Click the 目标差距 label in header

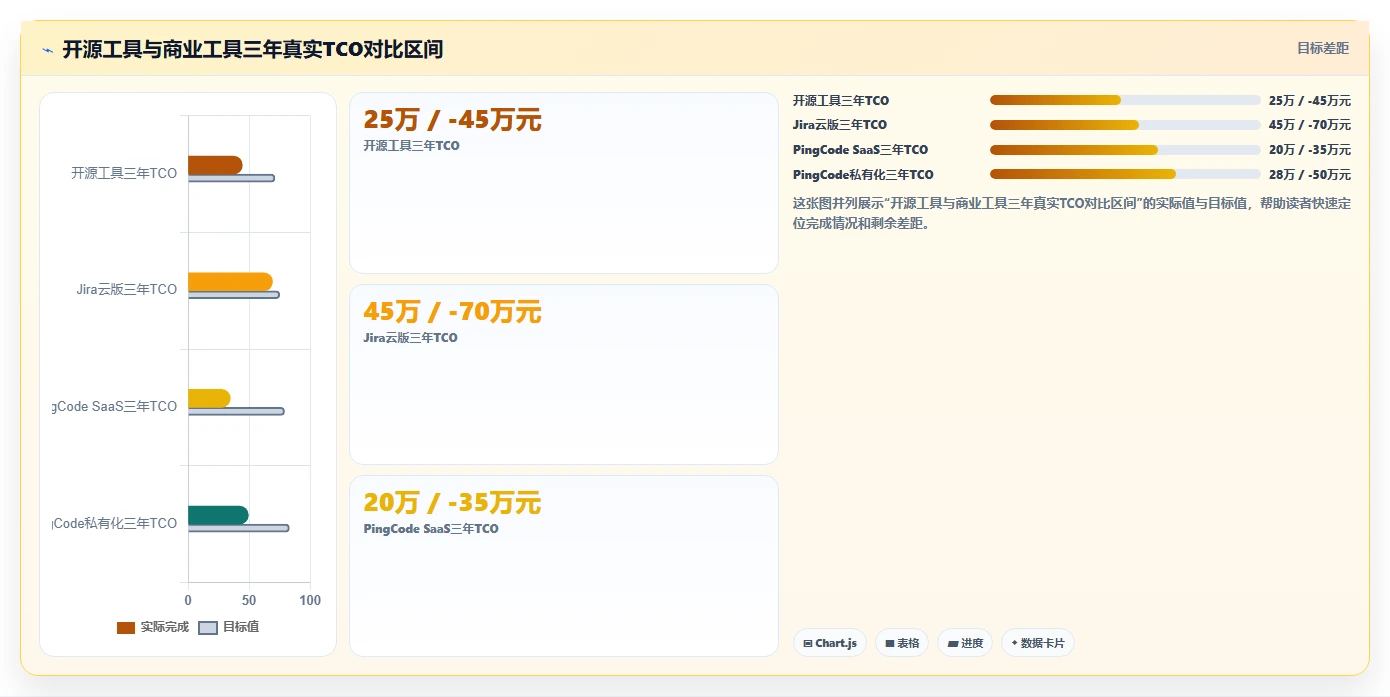tap(1323, 48)
